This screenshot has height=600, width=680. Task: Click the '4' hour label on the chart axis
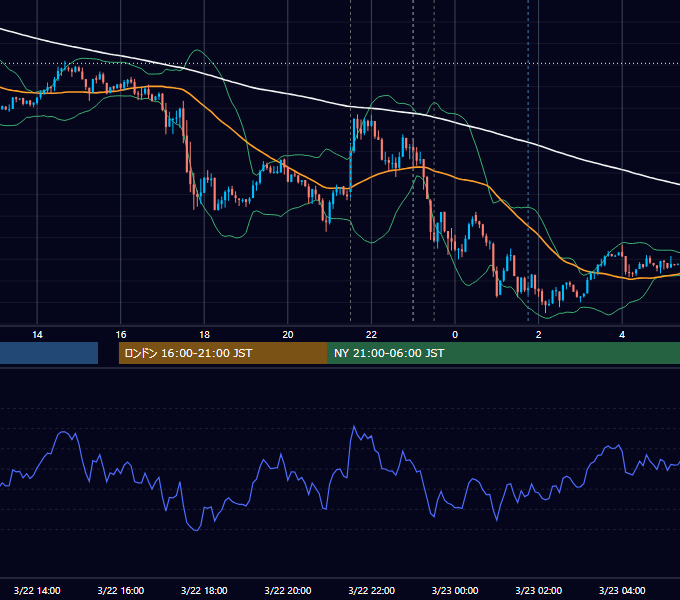(622, 335)
